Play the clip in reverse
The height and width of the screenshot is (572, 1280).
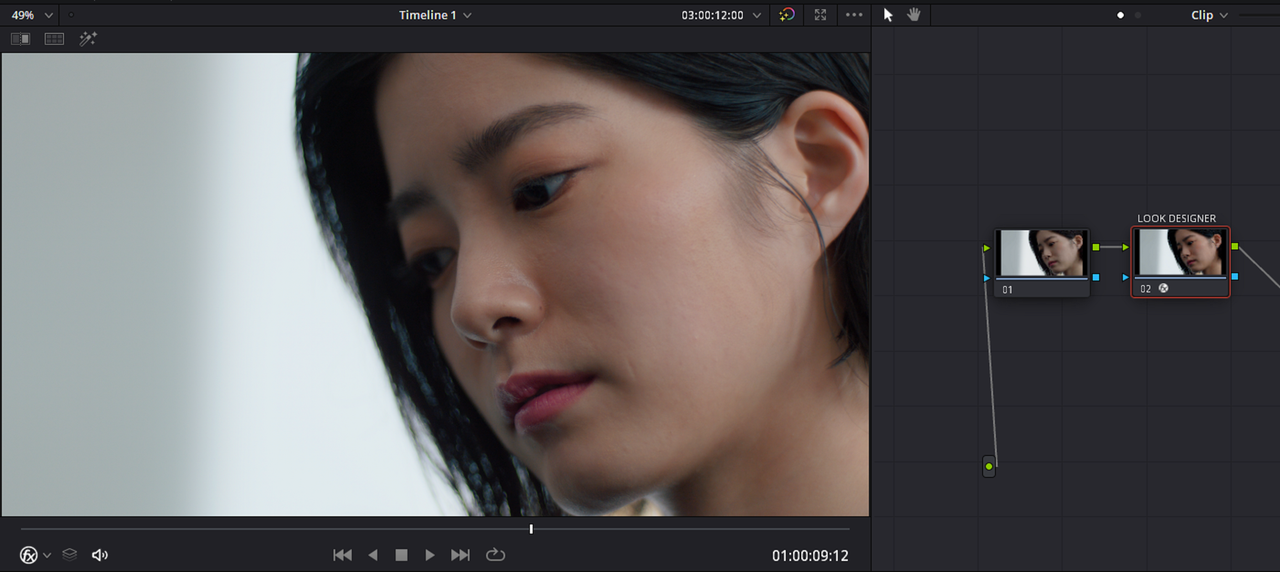tap(373, 554)
